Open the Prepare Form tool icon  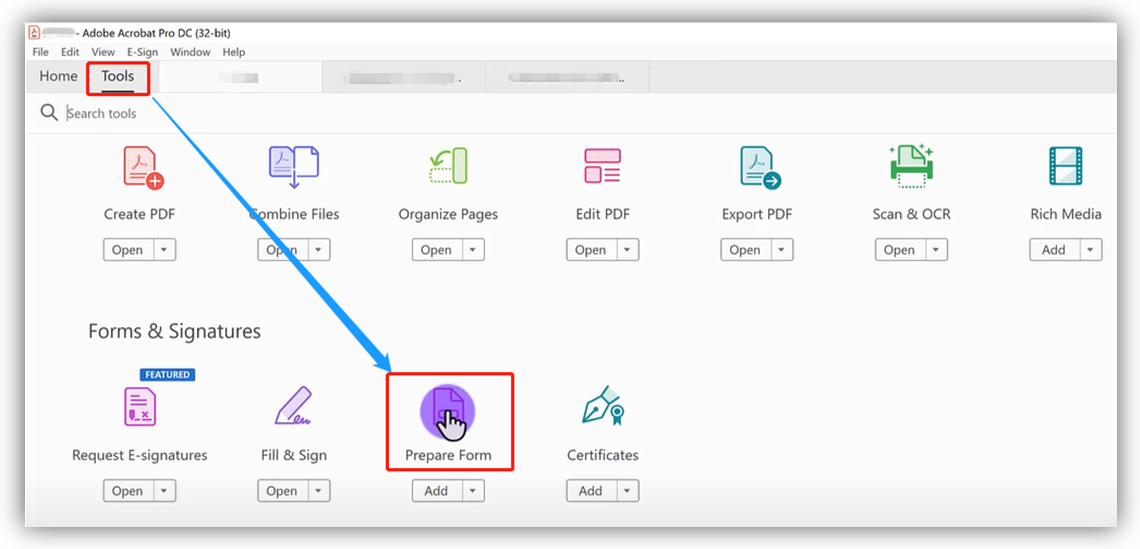coord(448,412)
